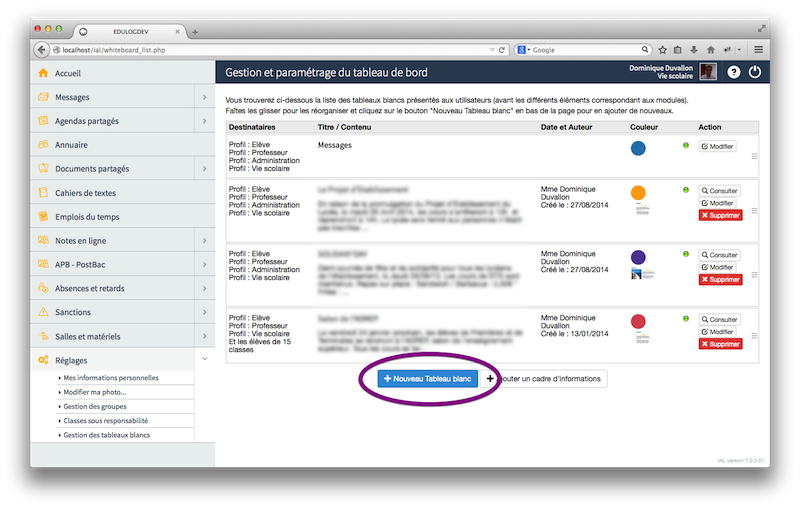Open Gestion des groupes submenu item
The image size is (800, 509).
94,406
